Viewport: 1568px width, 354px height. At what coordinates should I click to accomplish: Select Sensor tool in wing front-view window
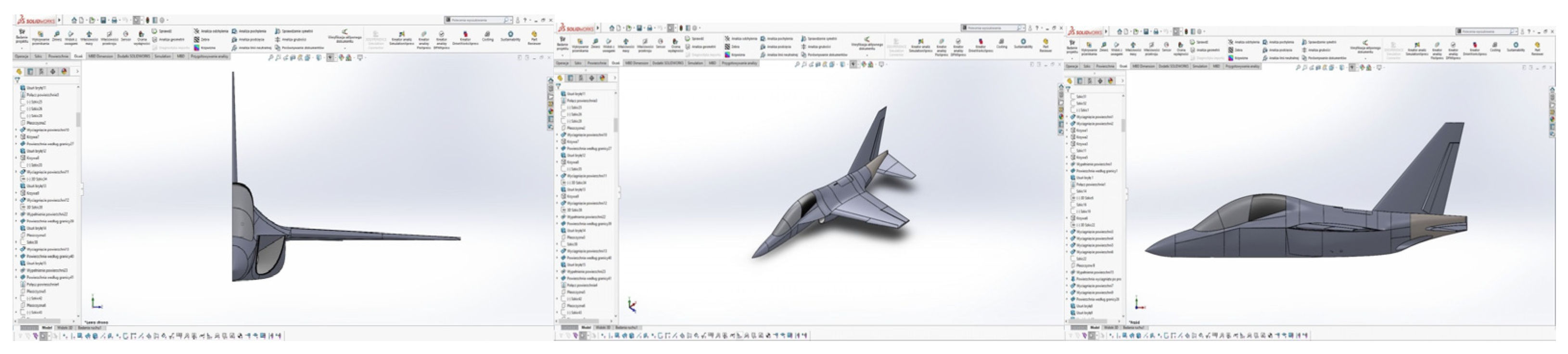pos(126,36)
